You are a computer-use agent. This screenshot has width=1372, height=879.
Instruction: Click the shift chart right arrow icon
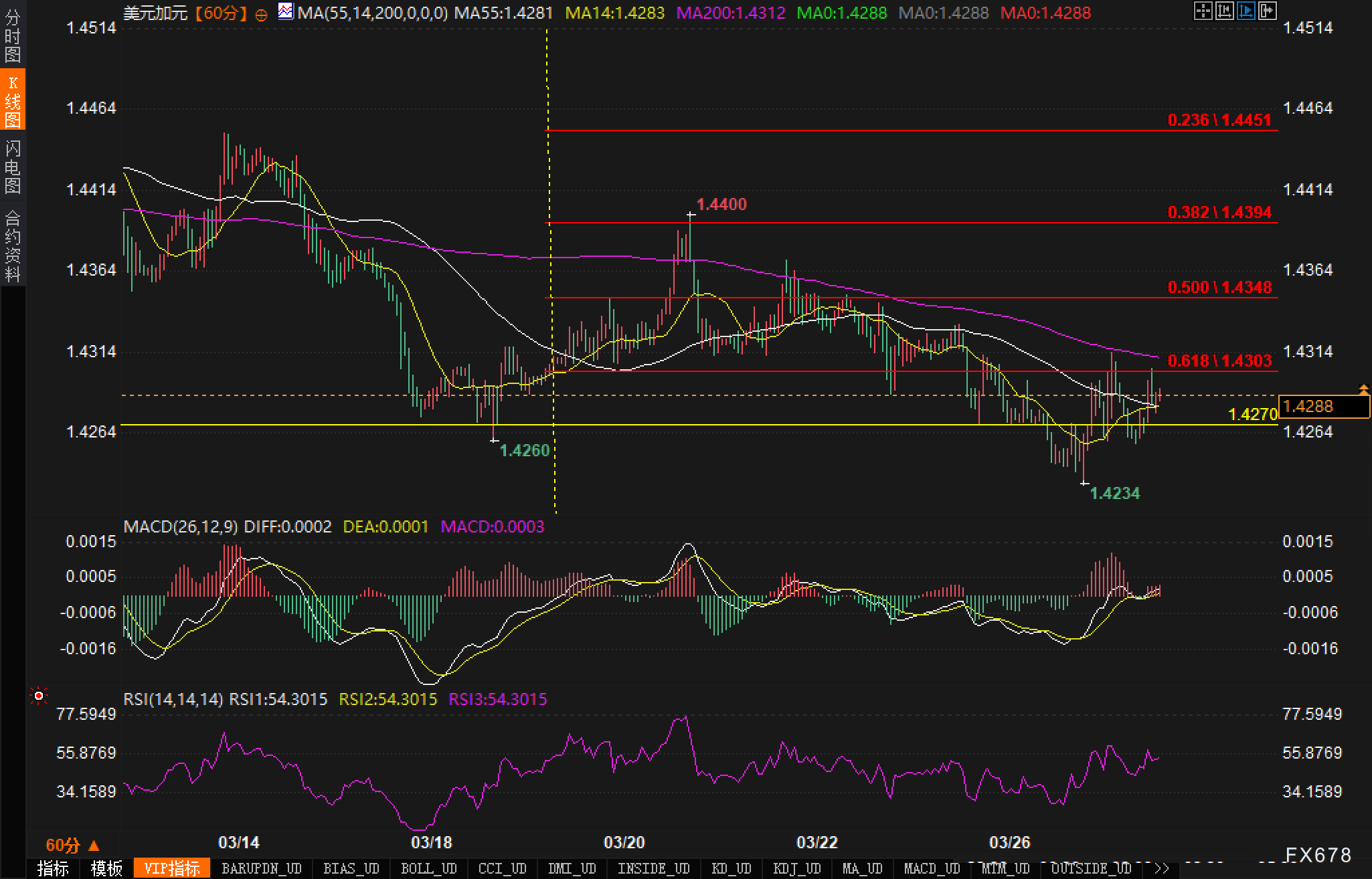[x=1267, y=11]
